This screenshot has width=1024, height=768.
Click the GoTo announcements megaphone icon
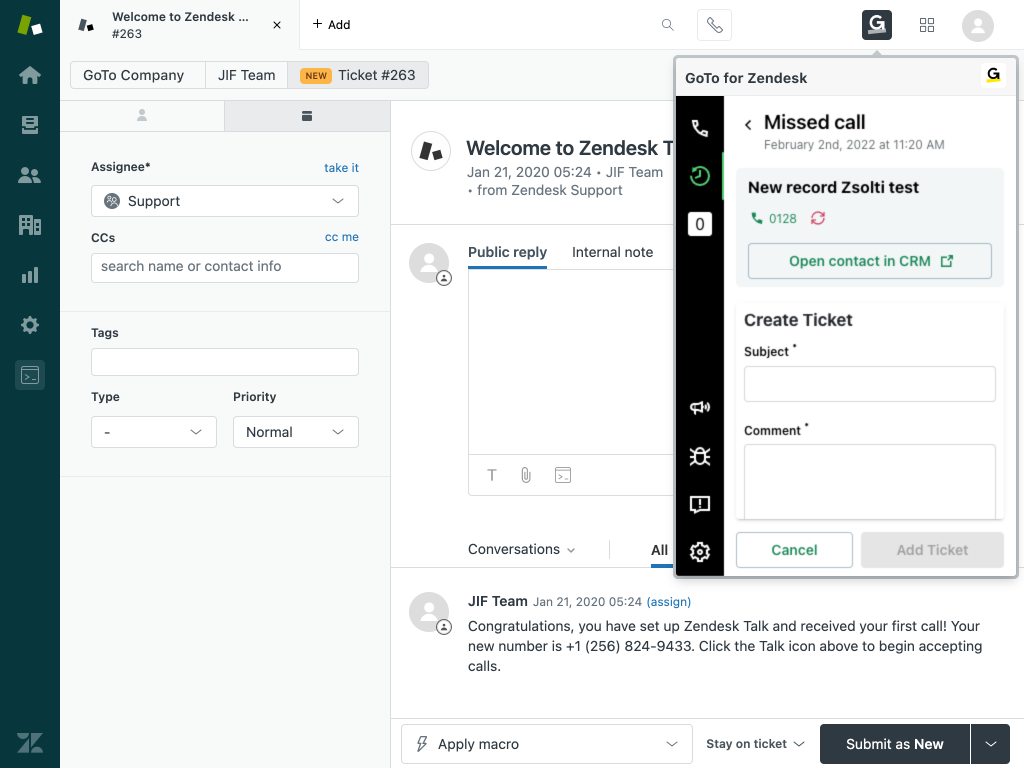click(x=700, y=407)
